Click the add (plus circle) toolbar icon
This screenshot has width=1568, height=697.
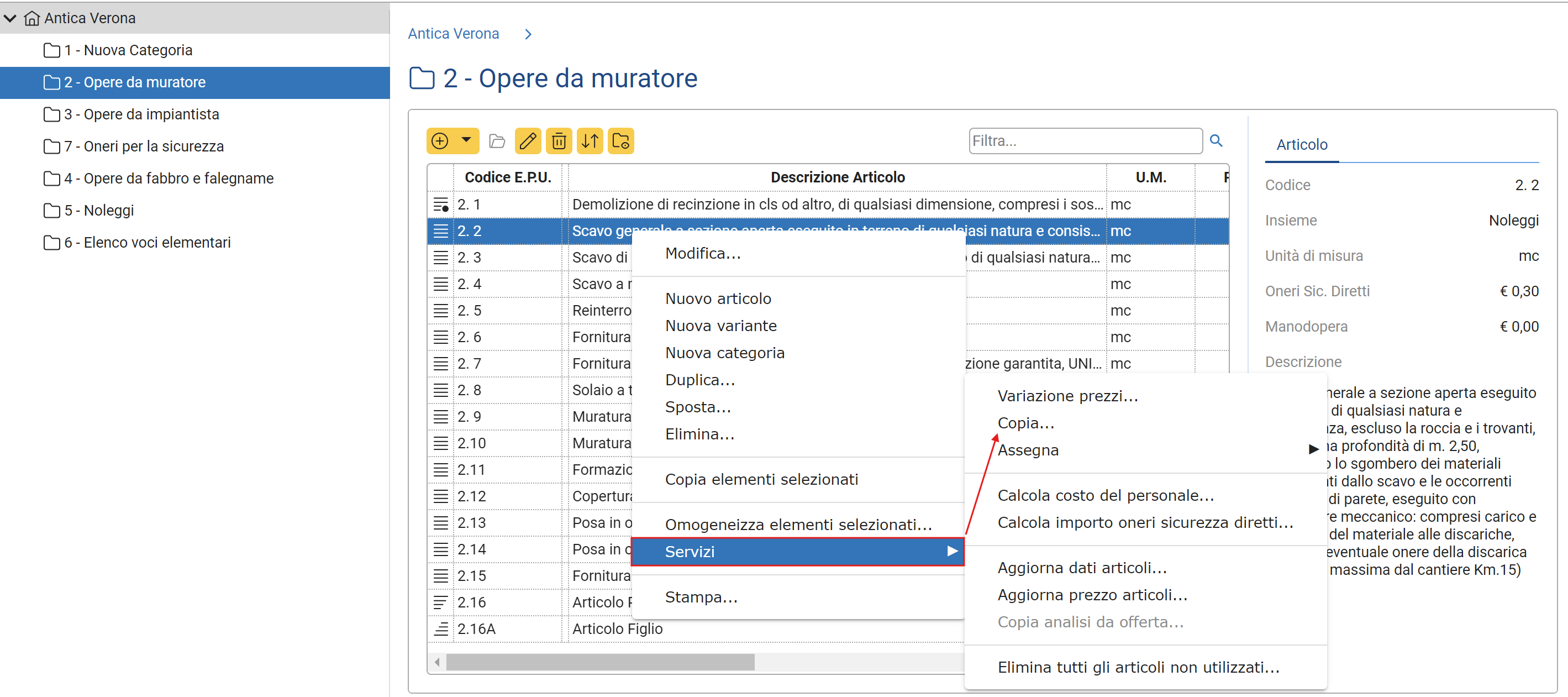click(x=439, y=142)
